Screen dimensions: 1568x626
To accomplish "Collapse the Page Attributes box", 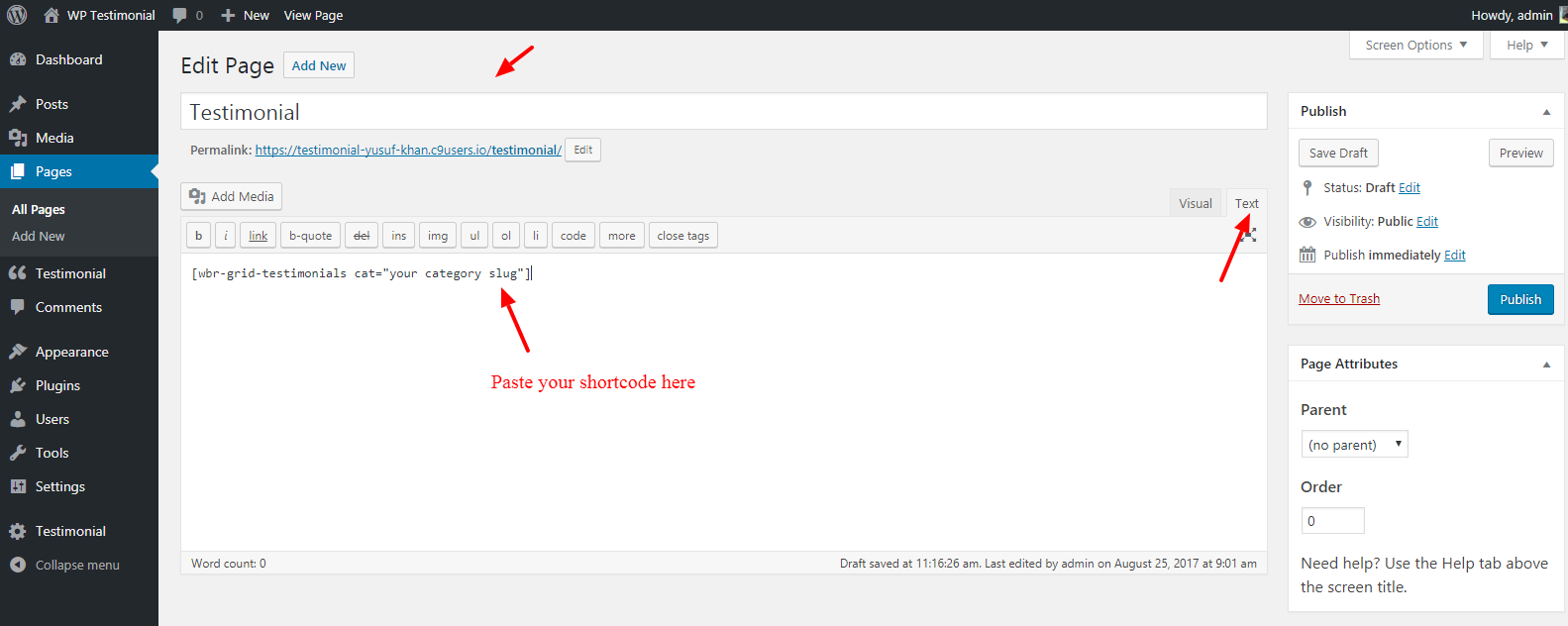I will pyautogui.click(x=1546, y=365).
